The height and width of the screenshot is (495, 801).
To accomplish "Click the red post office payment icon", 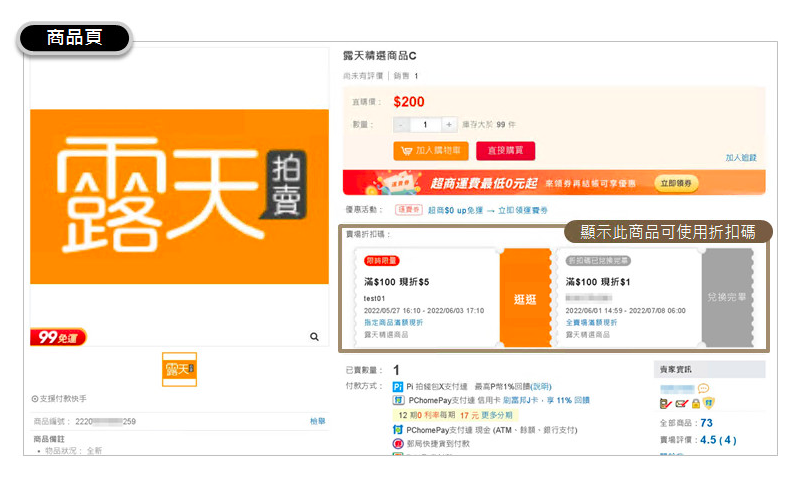I will tap(397, 442).
